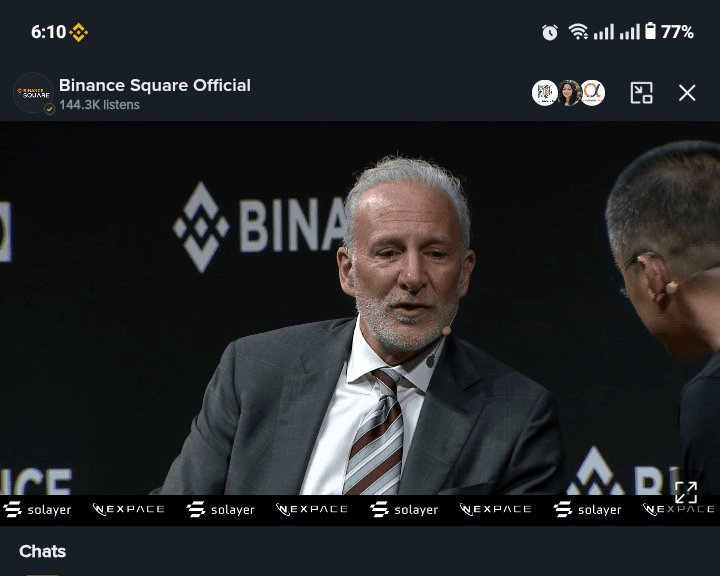Screen dimensions: 720x576
Task: Tap the Binance logo in the status bar
Action: (79, 32)
